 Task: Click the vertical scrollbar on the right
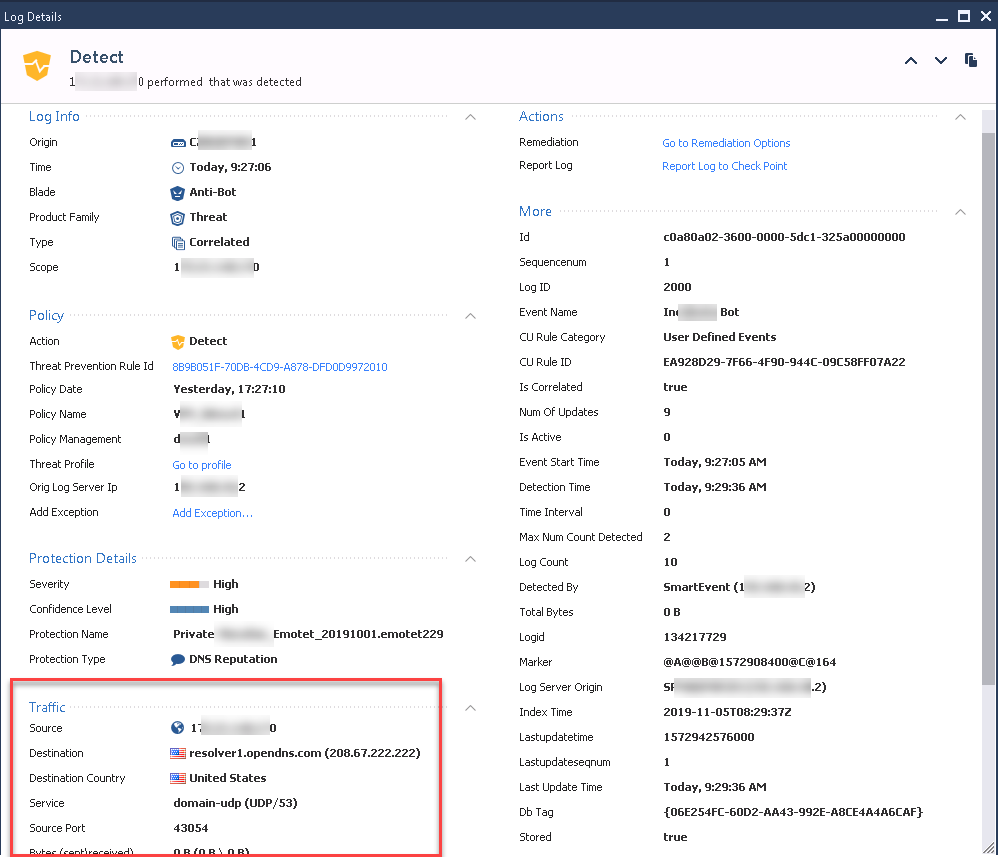pyautogui.click(x=988, y=400)
